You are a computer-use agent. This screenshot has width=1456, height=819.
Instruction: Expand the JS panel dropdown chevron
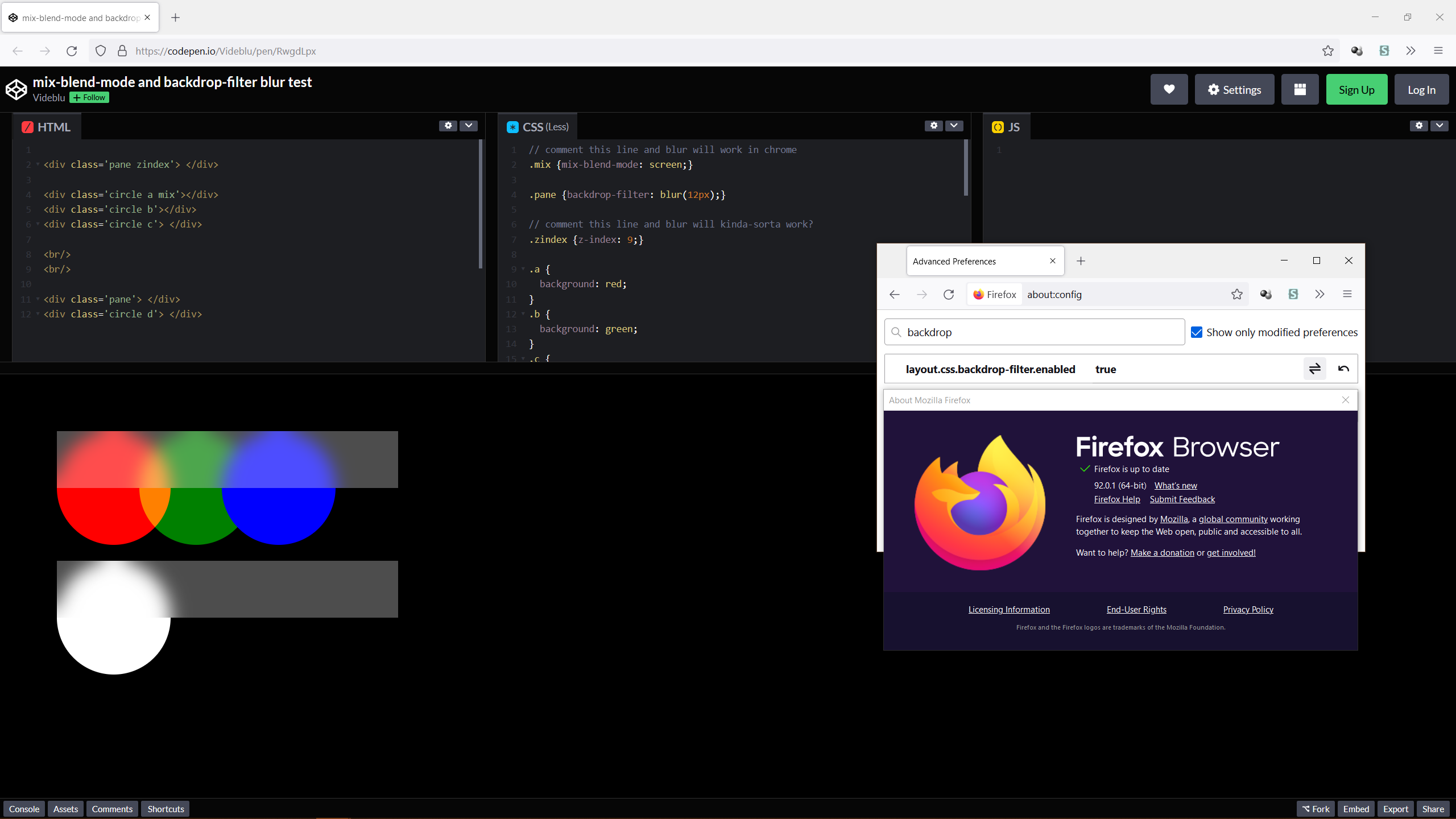click(1440, 126)
